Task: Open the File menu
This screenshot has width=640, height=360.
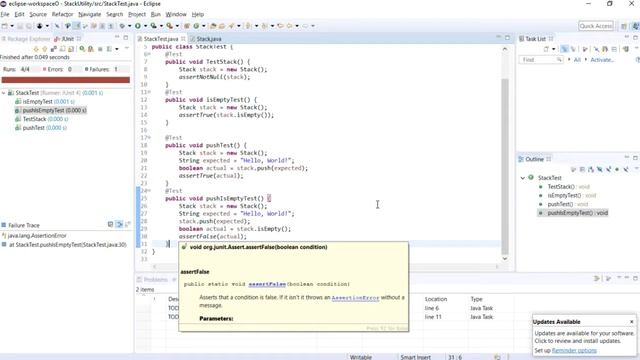Action: click(5, 14)
